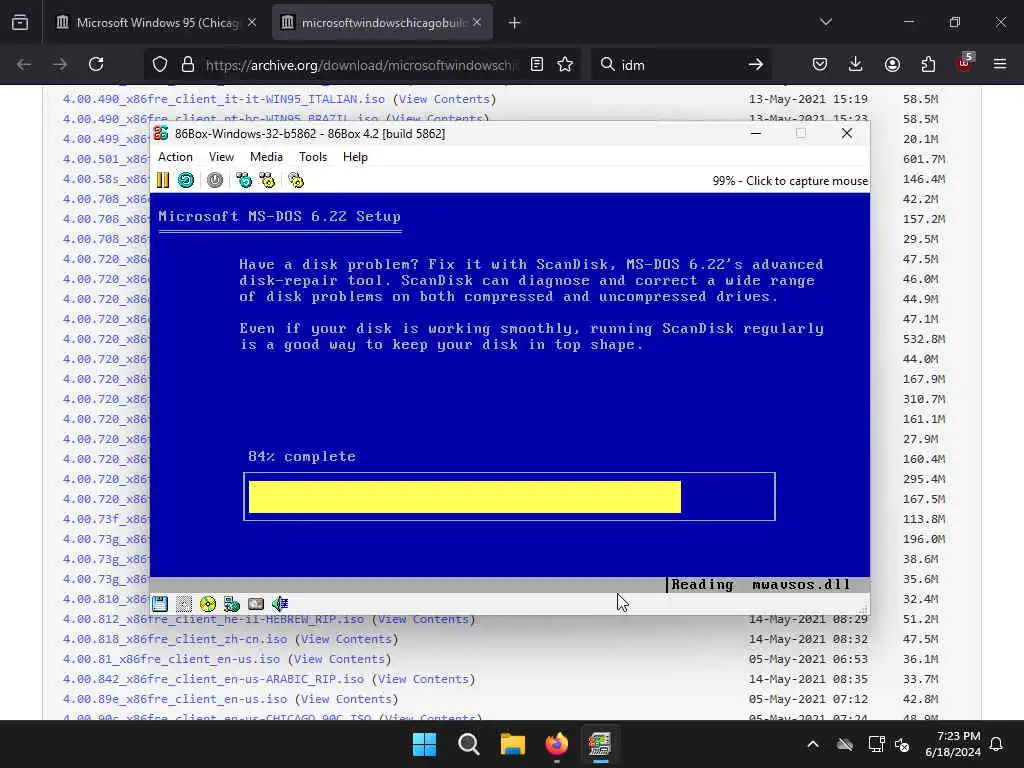Click the 86Box title bar logo icon
The width and height of the screenshot is (1024, 768).
[x=161, y=133]
